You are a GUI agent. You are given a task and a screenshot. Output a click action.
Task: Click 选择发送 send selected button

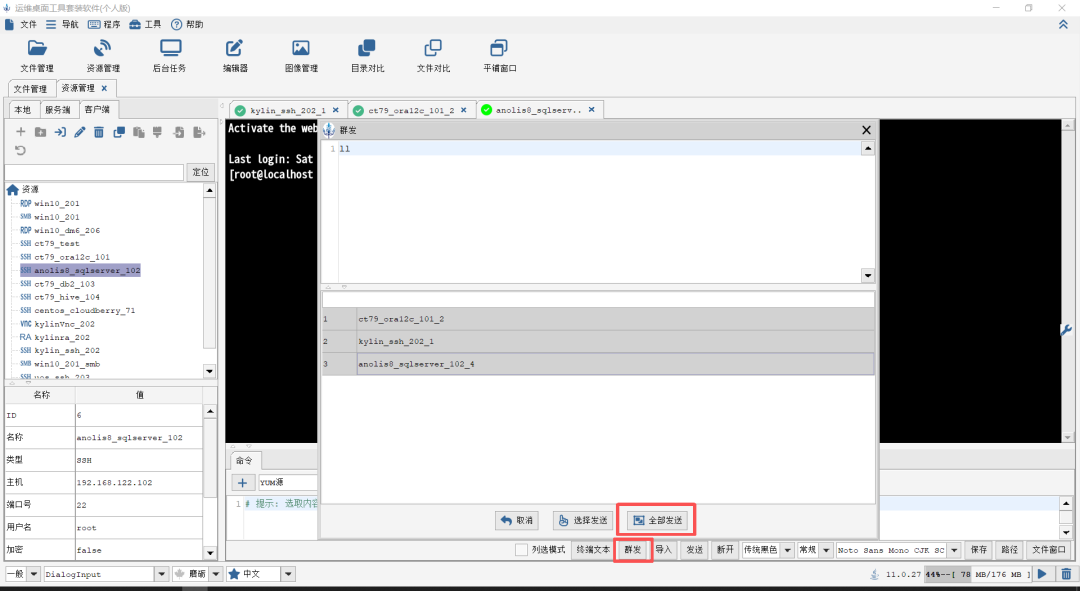pyautogui.click(x=583, y=520)
